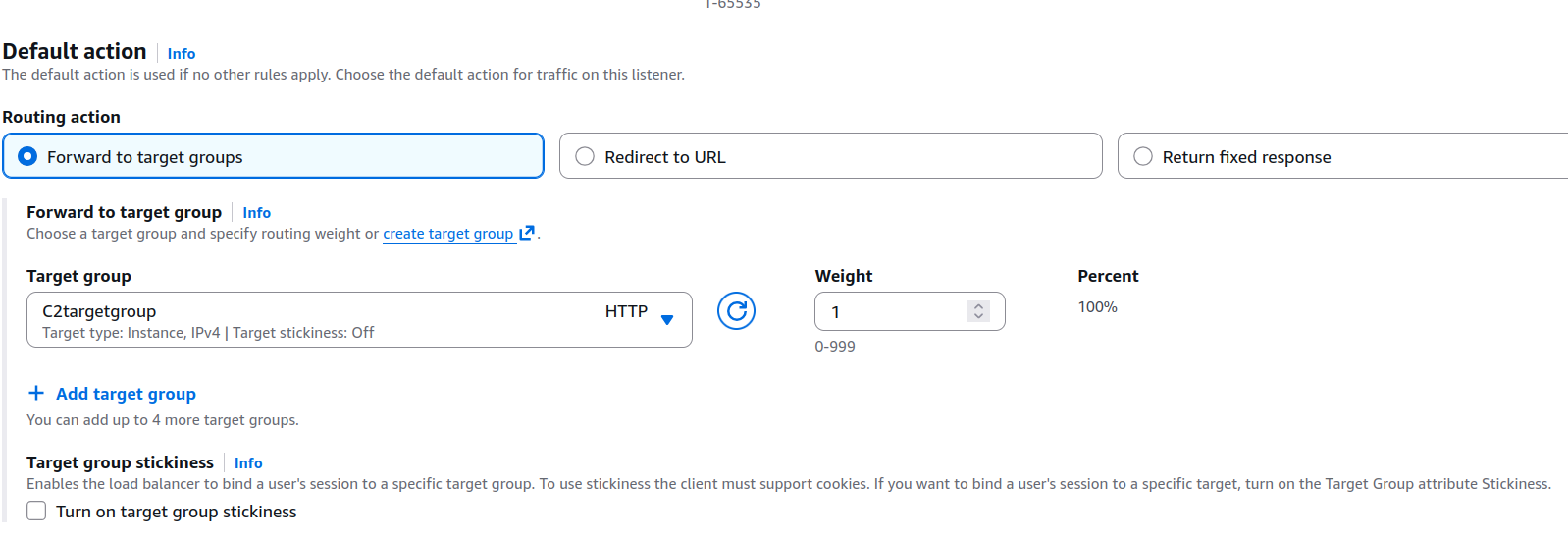The width and height of the screenshot is (1568, 542).
Task: Open Info link beside Forward to target group
Action: [x=257, y=213]
